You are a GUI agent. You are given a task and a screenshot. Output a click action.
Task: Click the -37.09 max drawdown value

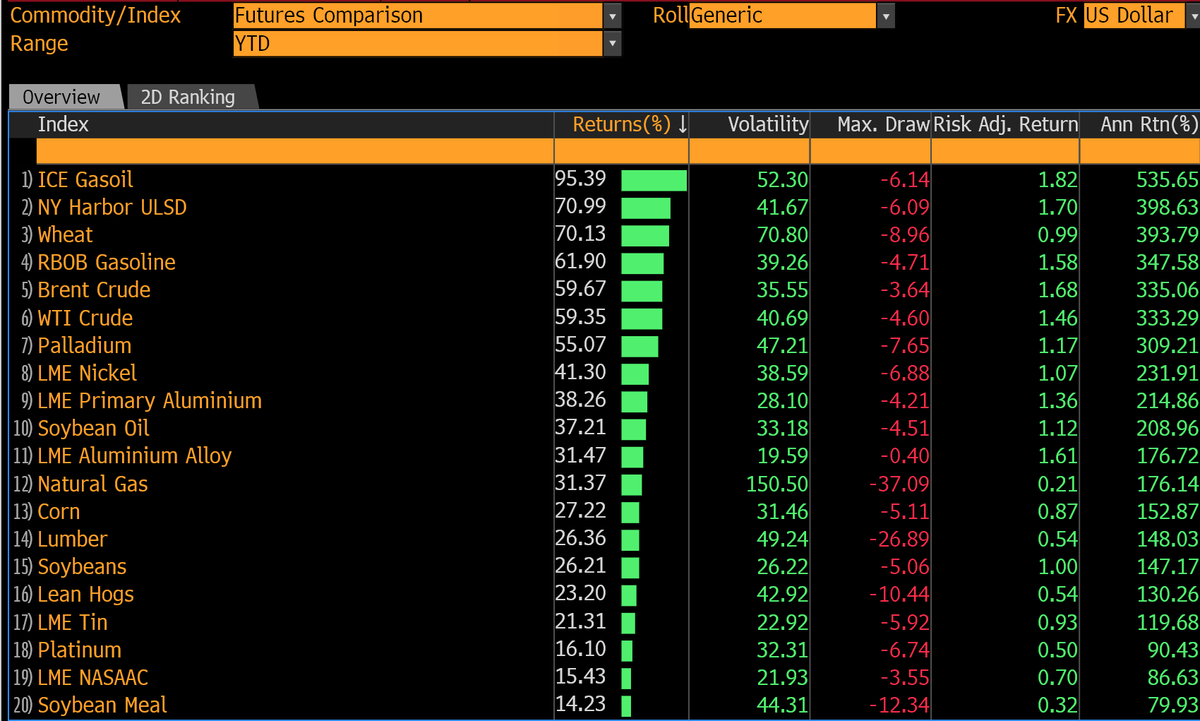coord(898,484)
